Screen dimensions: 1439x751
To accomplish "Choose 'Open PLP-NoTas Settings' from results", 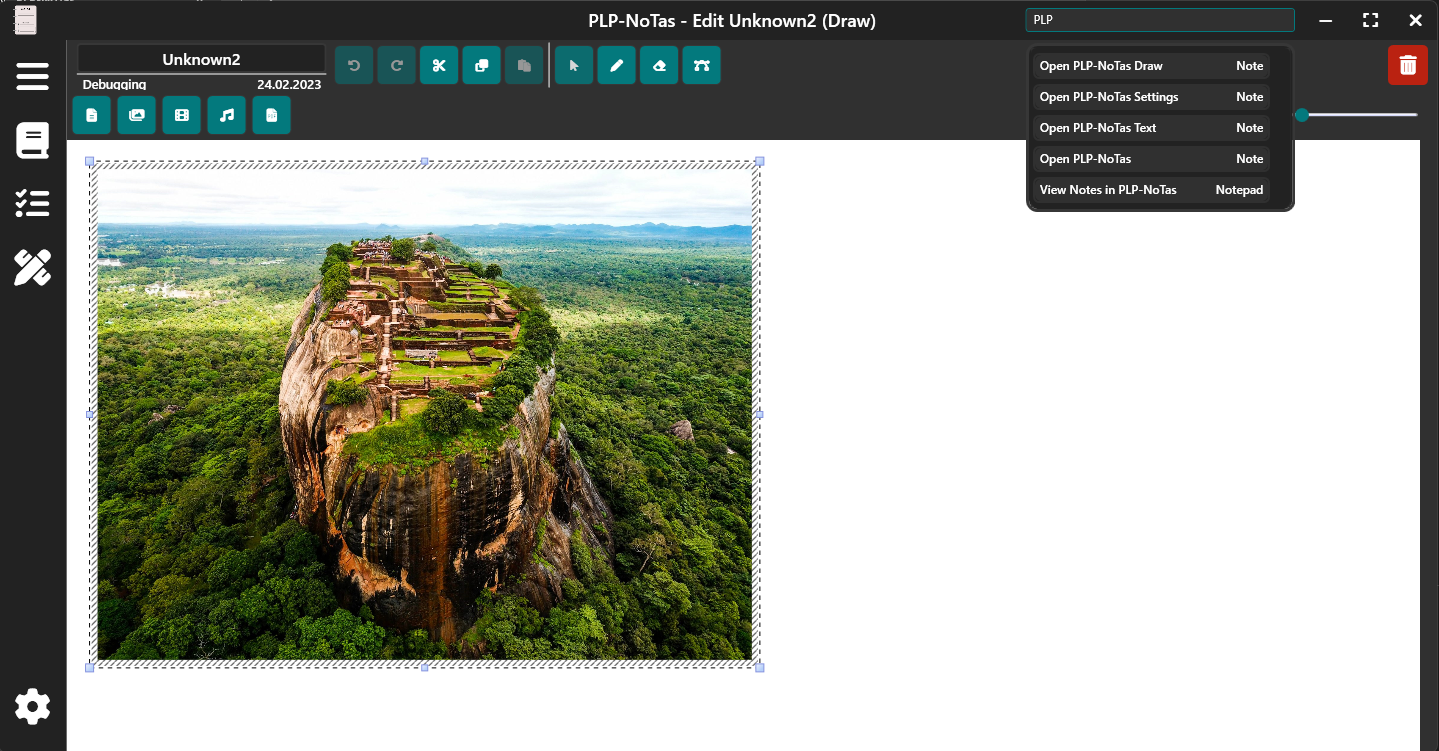I will (1150, 96).
